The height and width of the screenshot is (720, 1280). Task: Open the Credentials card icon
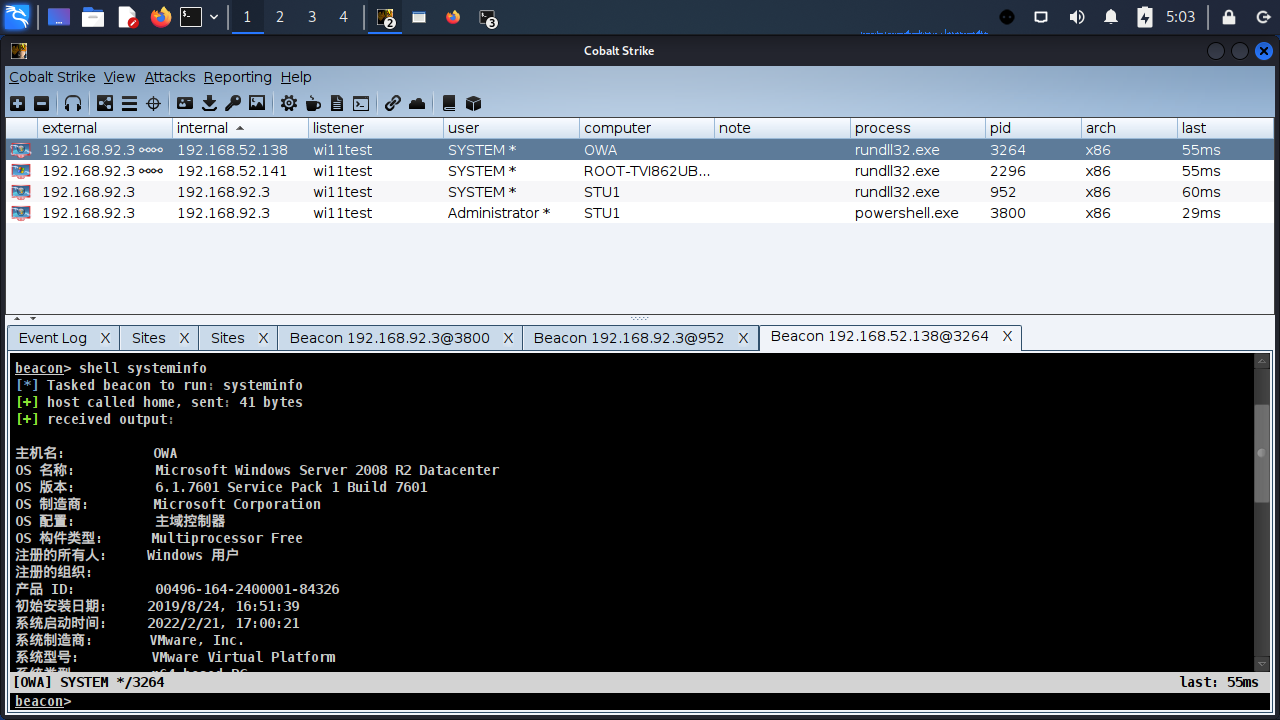tap(185, 103)
